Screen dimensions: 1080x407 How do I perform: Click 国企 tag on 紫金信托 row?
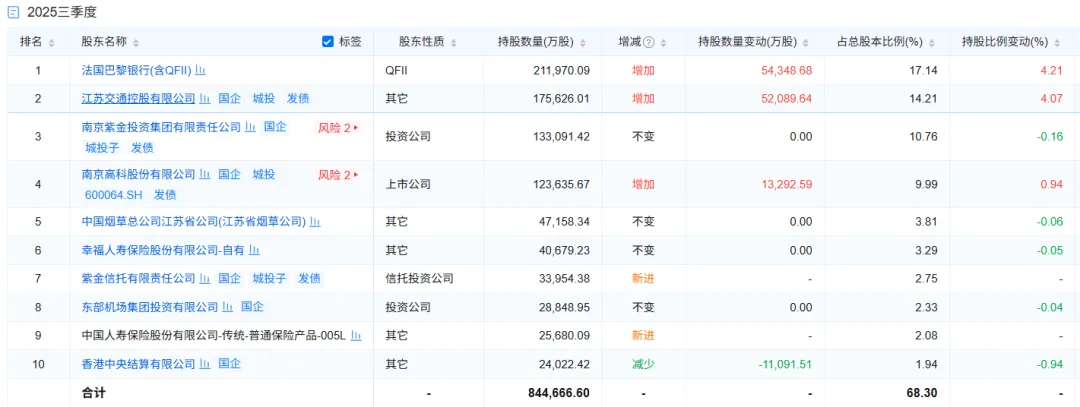click(229, 278)
